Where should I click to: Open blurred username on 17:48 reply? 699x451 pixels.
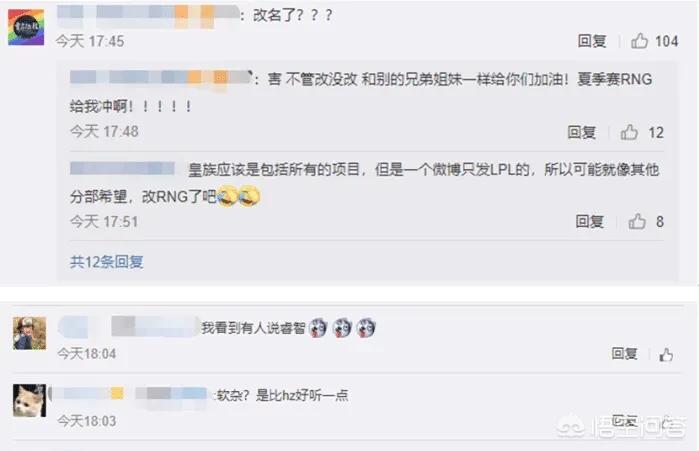pos(160,79)
